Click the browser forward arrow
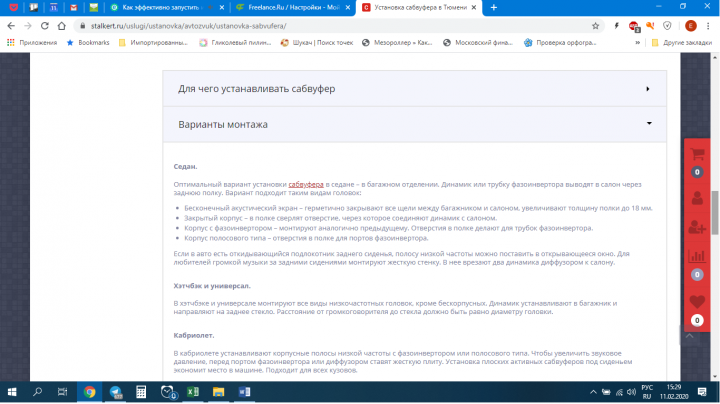 click(x=28, y=26)
